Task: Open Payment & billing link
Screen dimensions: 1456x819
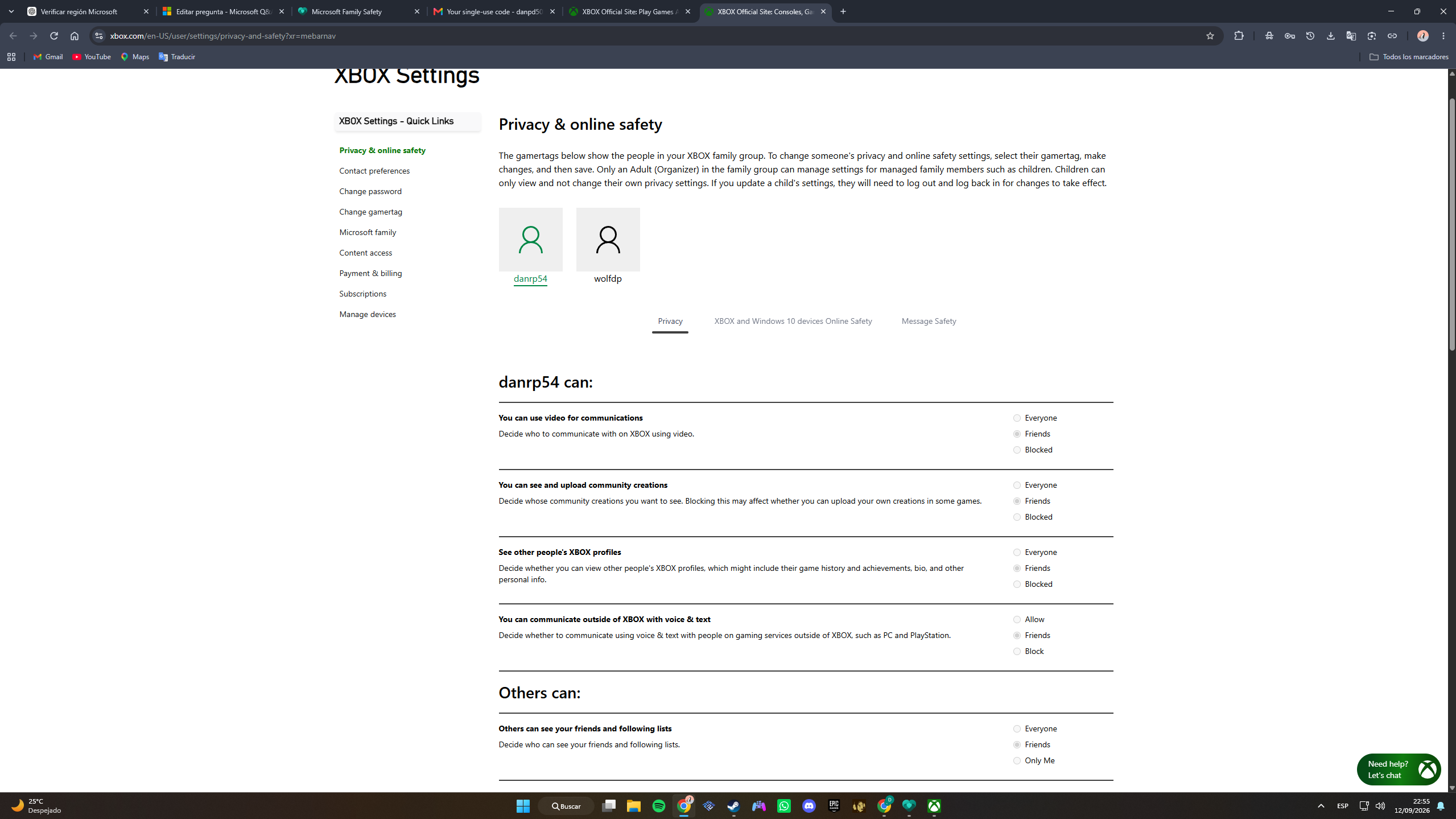Action: click(370, 273)
